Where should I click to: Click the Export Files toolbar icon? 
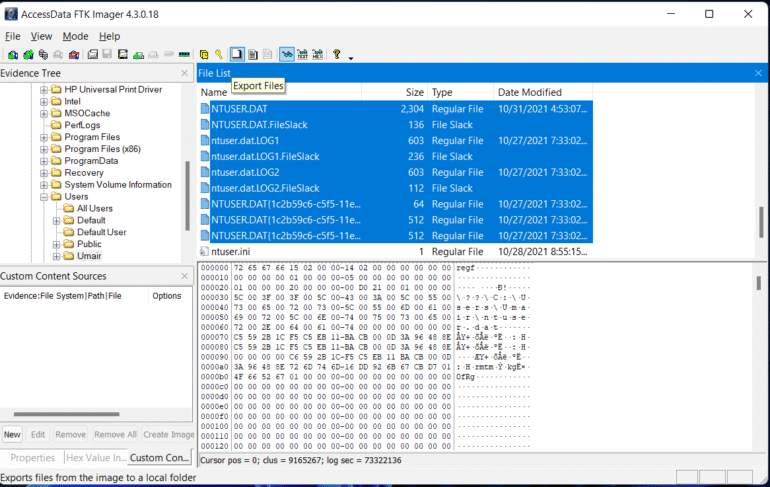pyautogui.click(x=237, y=54)
